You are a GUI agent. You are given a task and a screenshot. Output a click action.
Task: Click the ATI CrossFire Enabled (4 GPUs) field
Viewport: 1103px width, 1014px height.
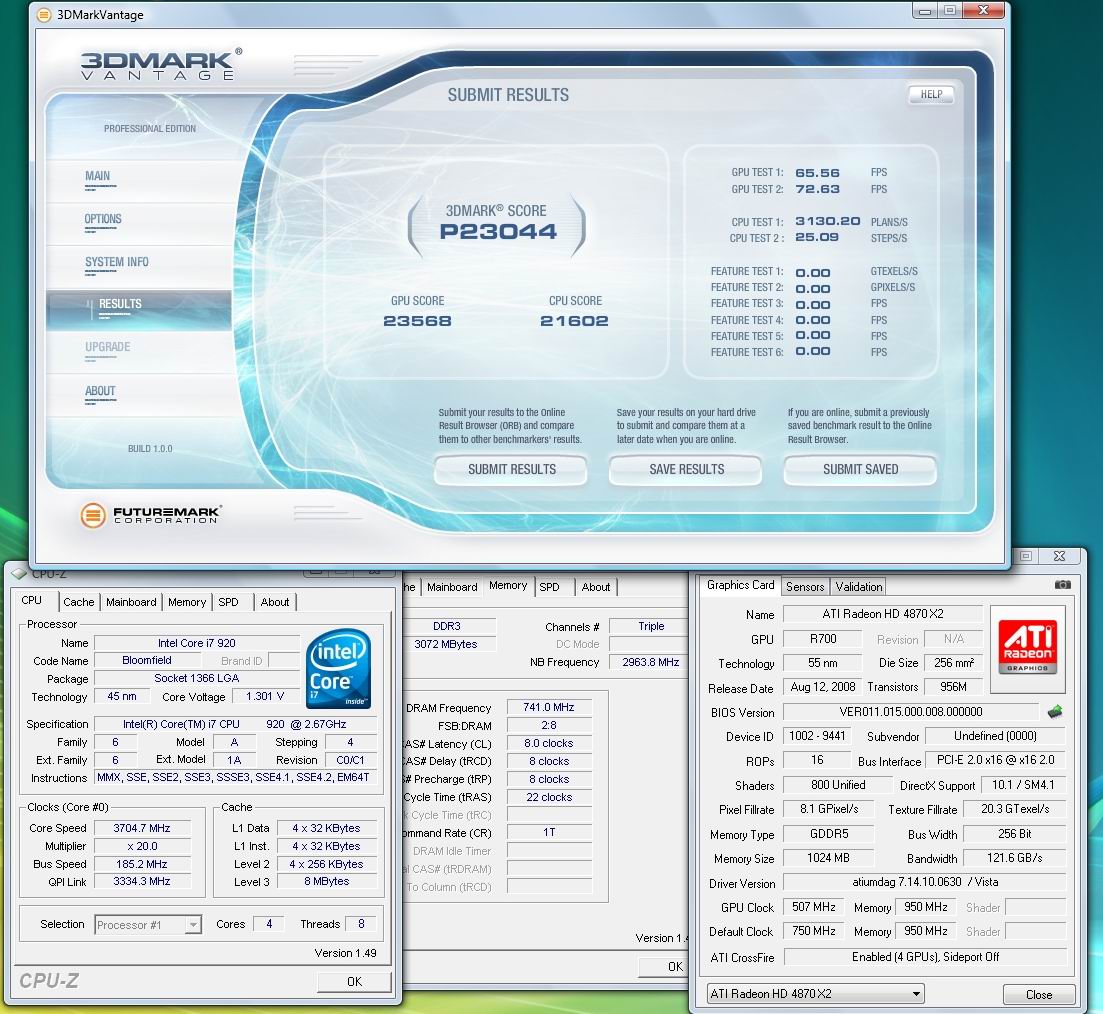(925, 957)
